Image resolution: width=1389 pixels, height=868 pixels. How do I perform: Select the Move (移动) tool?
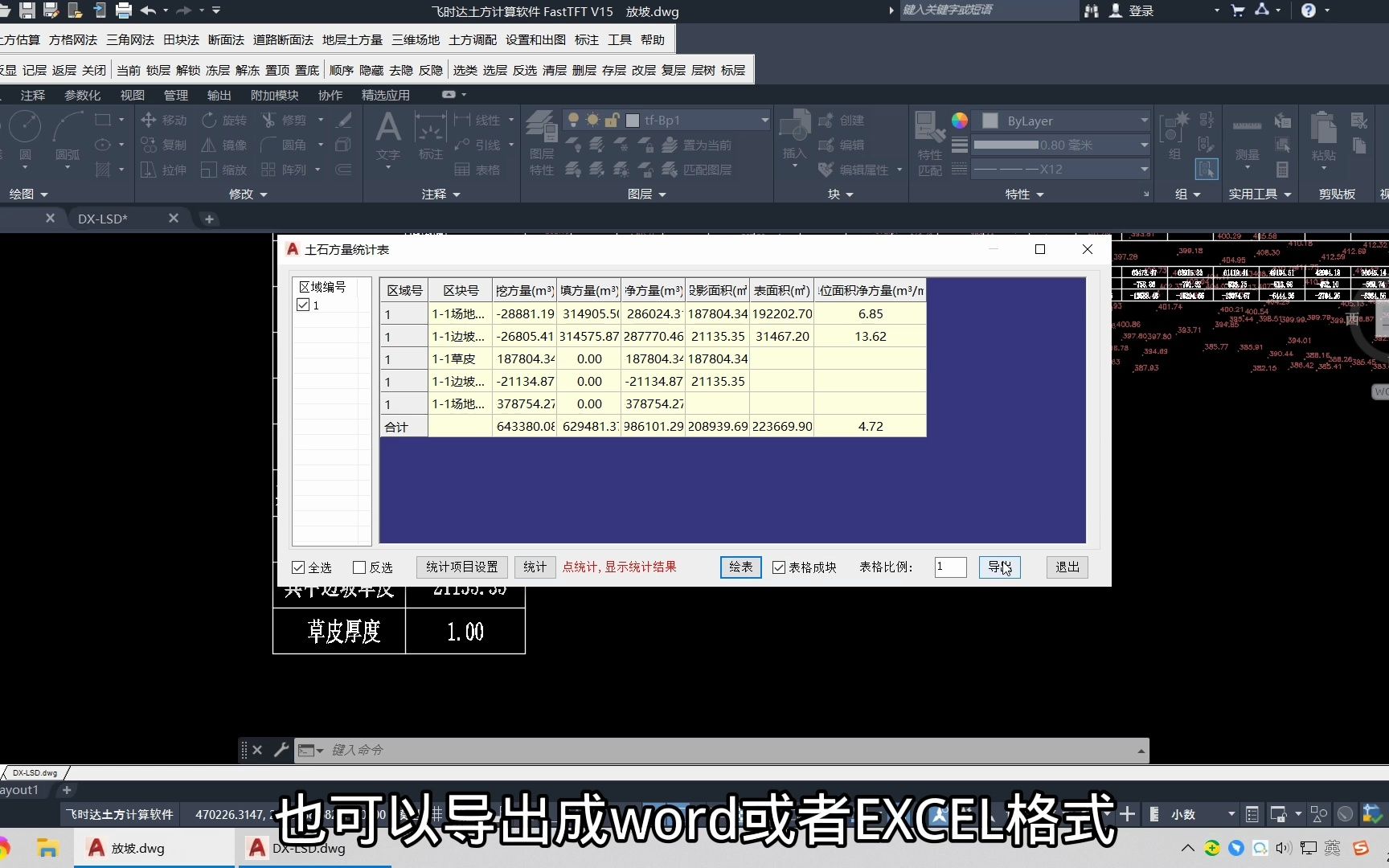[x=165, y=120]
